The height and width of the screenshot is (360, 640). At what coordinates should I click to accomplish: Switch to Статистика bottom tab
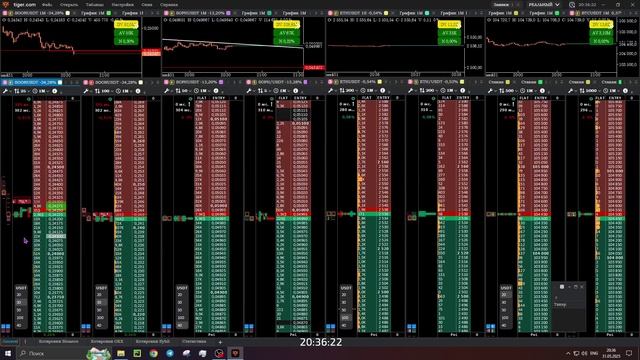click(x=194, y=341)
